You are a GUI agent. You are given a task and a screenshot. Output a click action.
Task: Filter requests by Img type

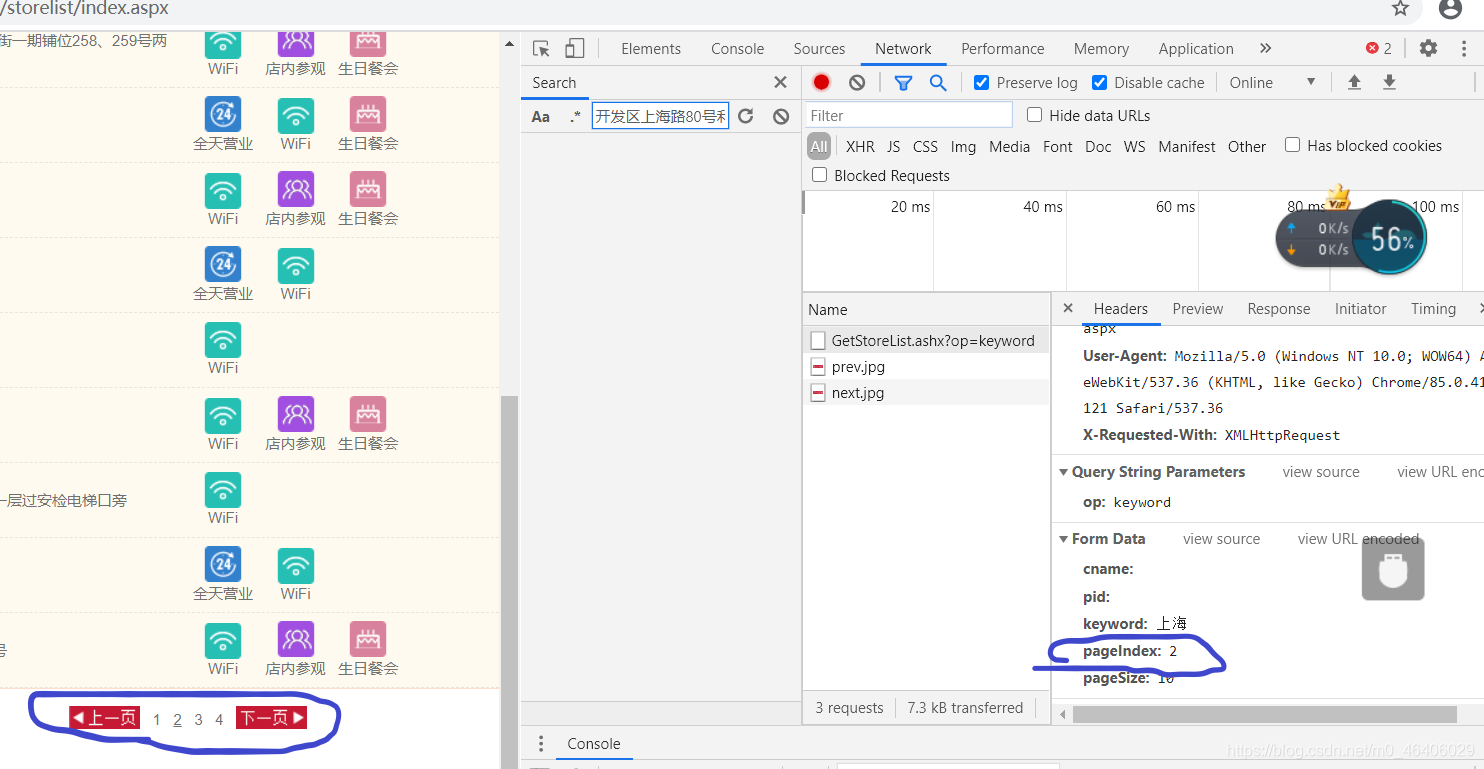[963, 146]
